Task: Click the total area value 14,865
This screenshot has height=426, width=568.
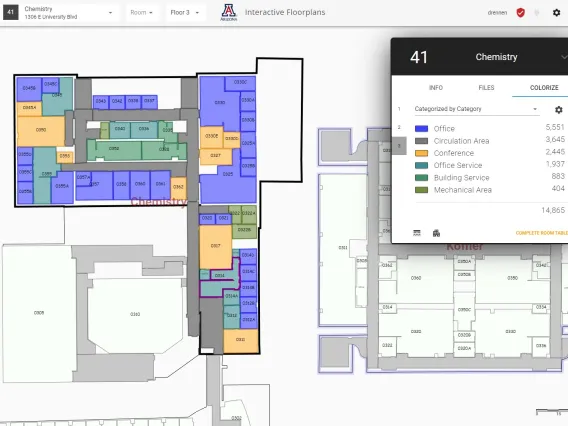Action: 553,210
